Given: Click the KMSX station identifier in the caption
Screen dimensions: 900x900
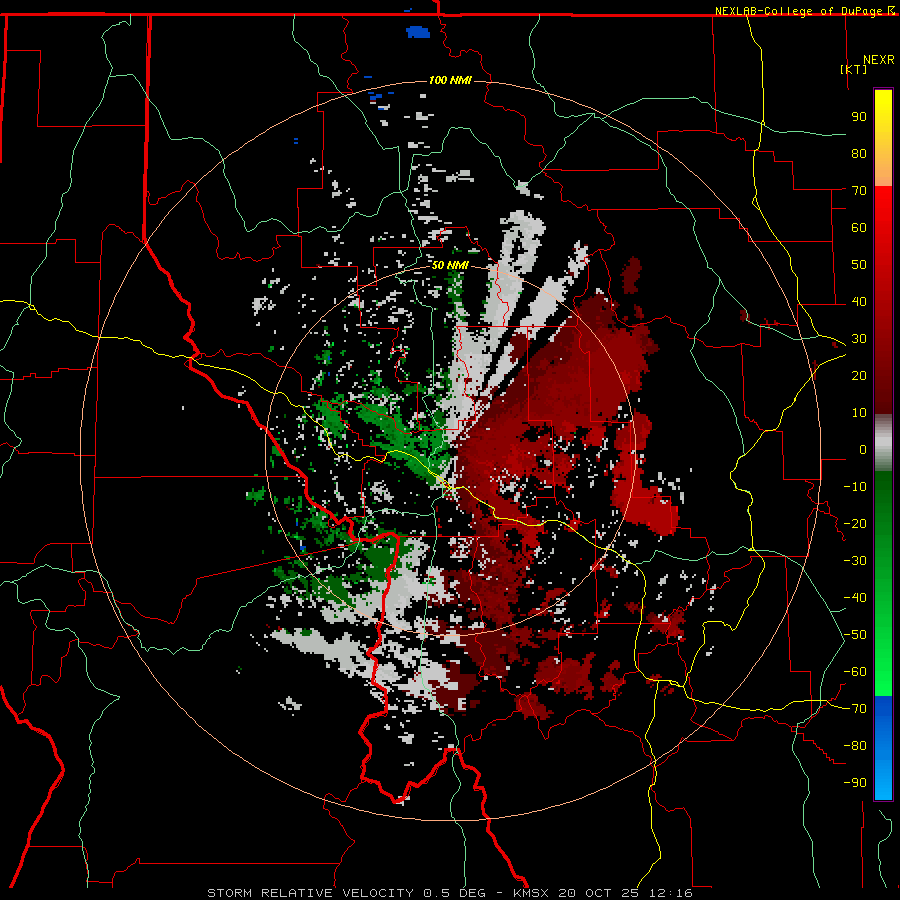Looking at the screenshot, I should coord(531,893).
